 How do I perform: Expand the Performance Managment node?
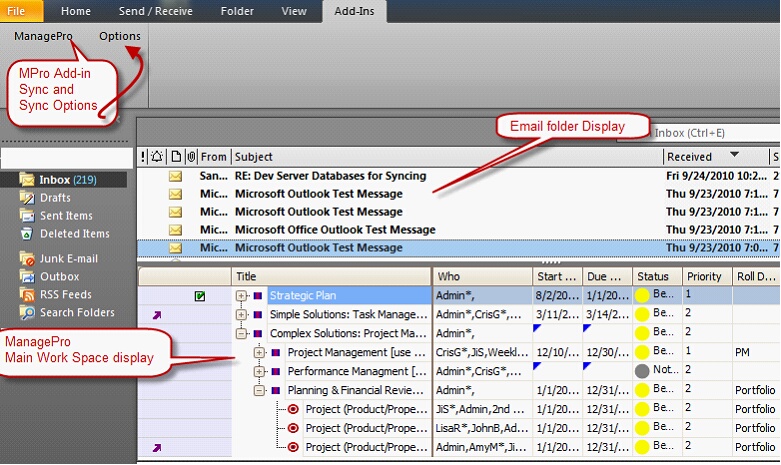click(x=259, y=371)
